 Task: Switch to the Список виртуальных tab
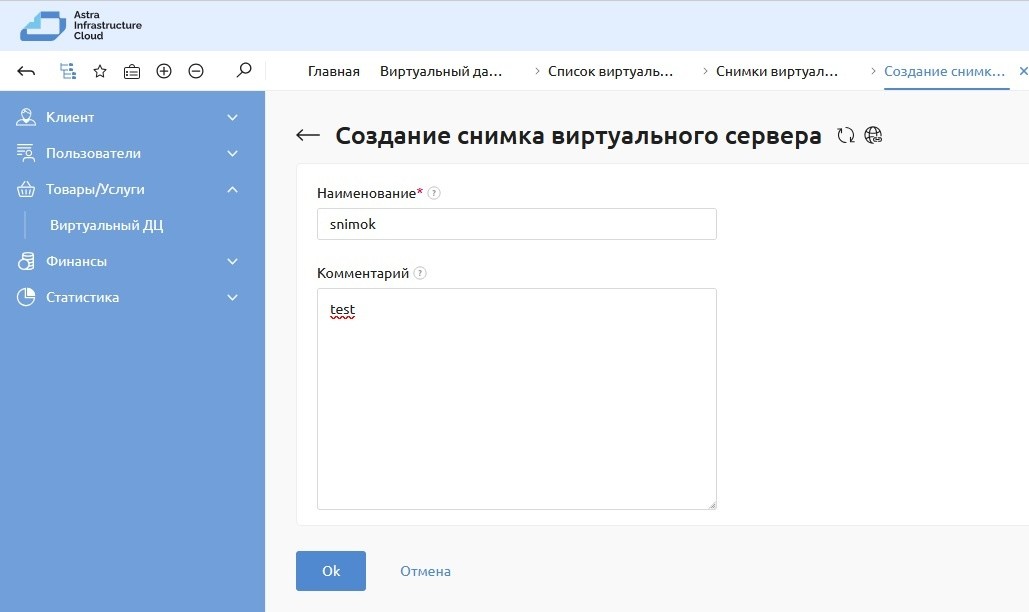point(610,72)
